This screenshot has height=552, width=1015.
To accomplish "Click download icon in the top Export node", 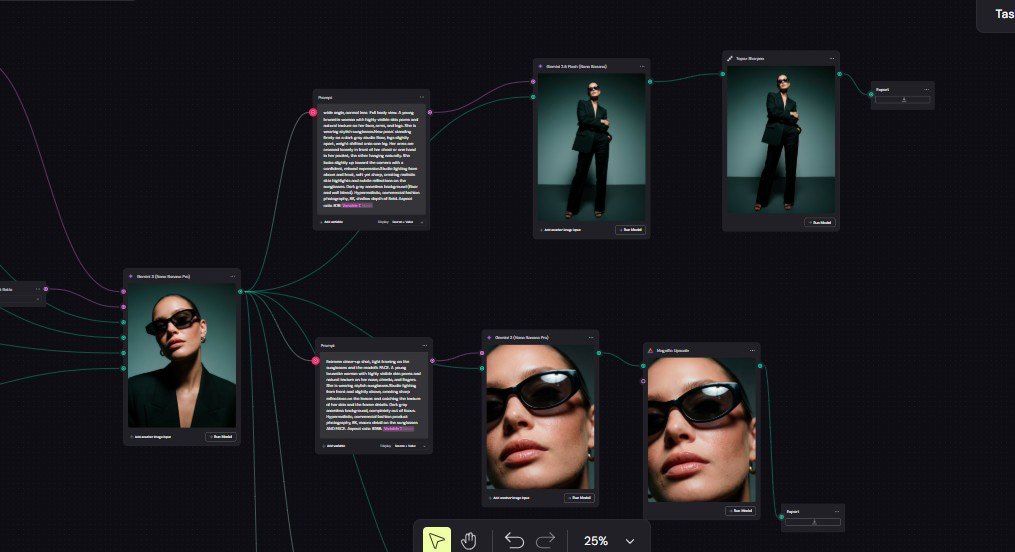I will pos(904,100).
